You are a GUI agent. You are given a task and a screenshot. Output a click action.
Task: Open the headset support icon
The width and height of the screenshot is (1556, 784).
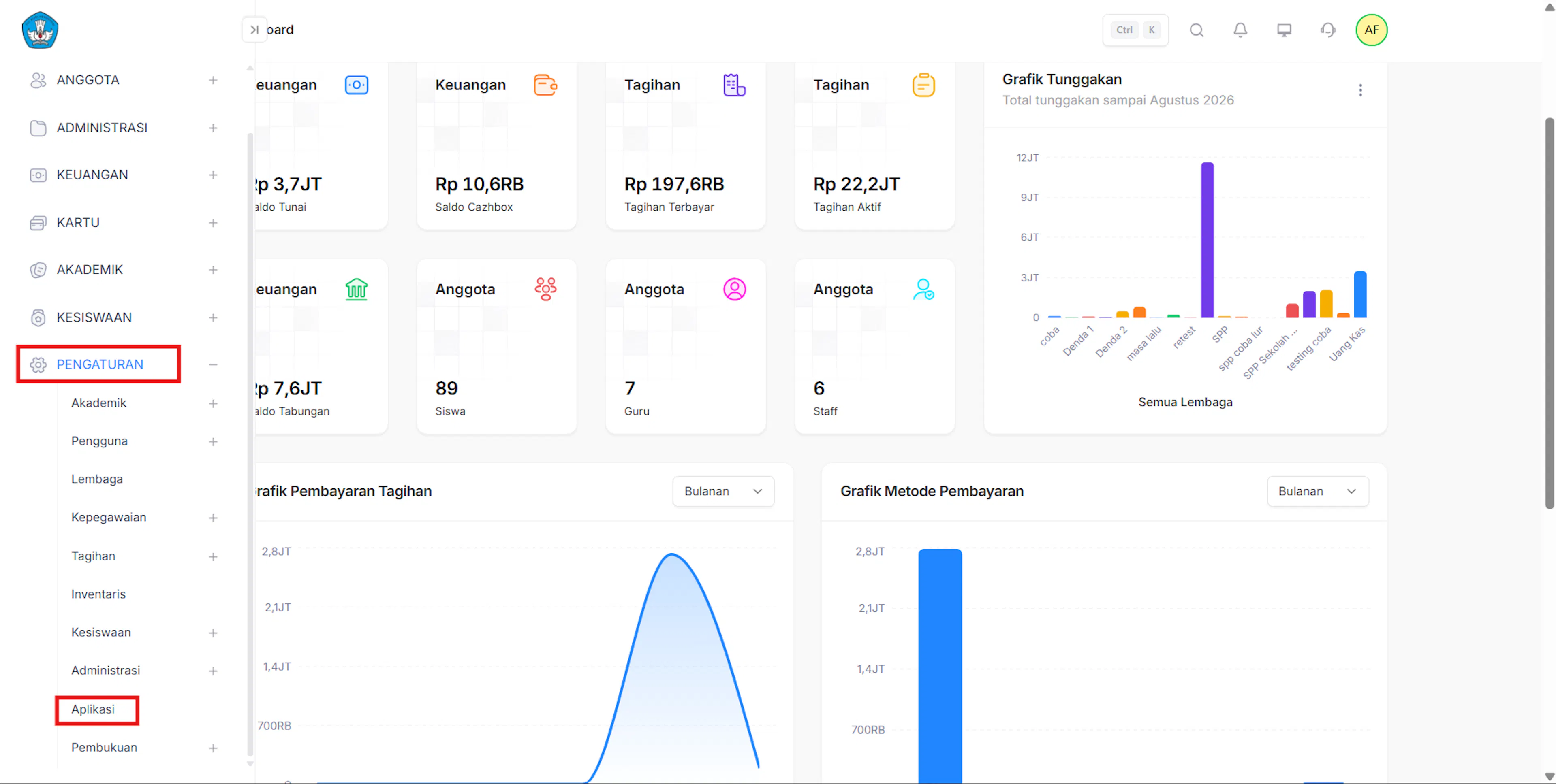(1328, 30)
